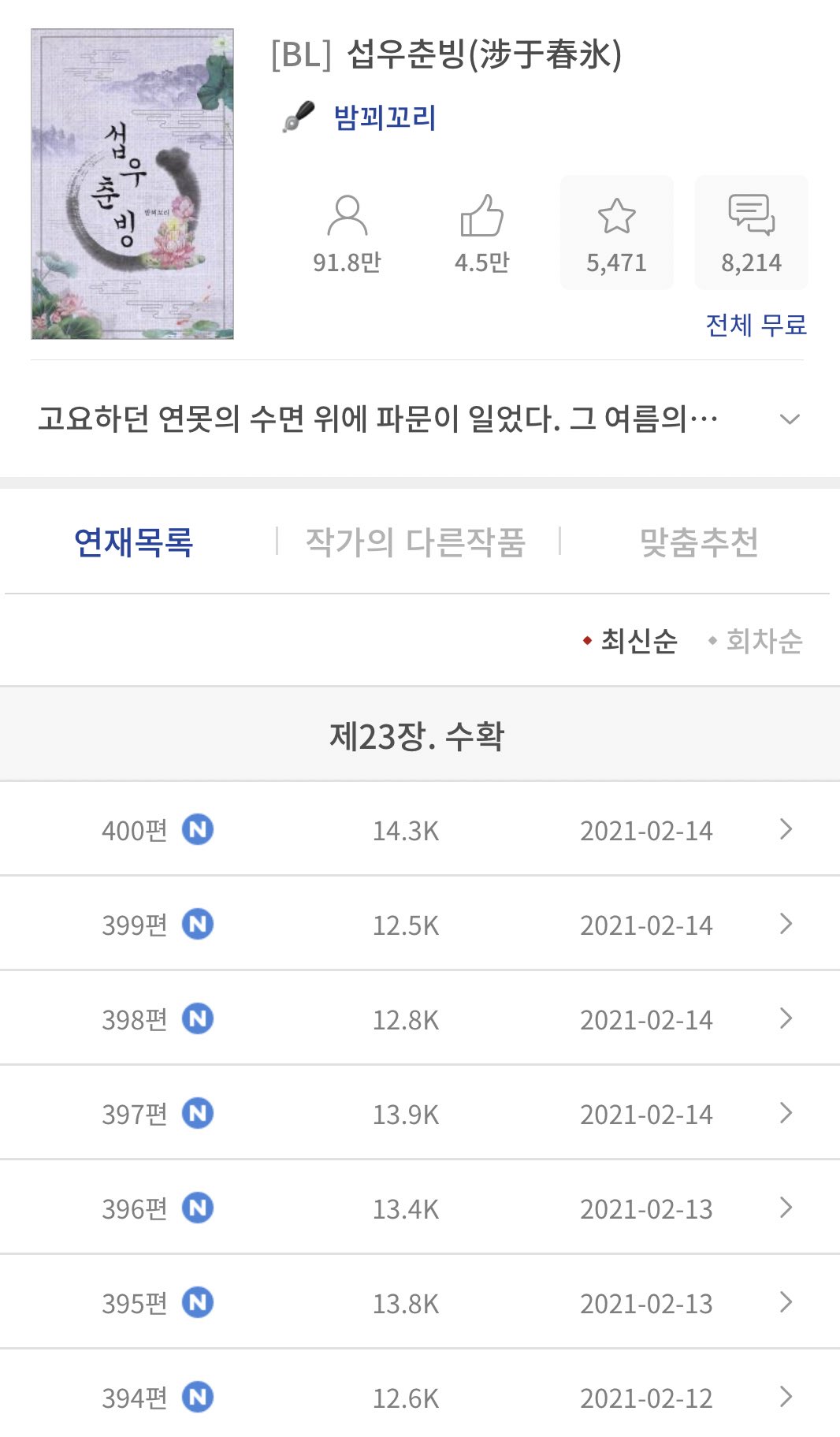The width and height of the screenshot is (840, 1437).
Task: Switch to the 맞춤추천 tab
Action: pos(699,542)
